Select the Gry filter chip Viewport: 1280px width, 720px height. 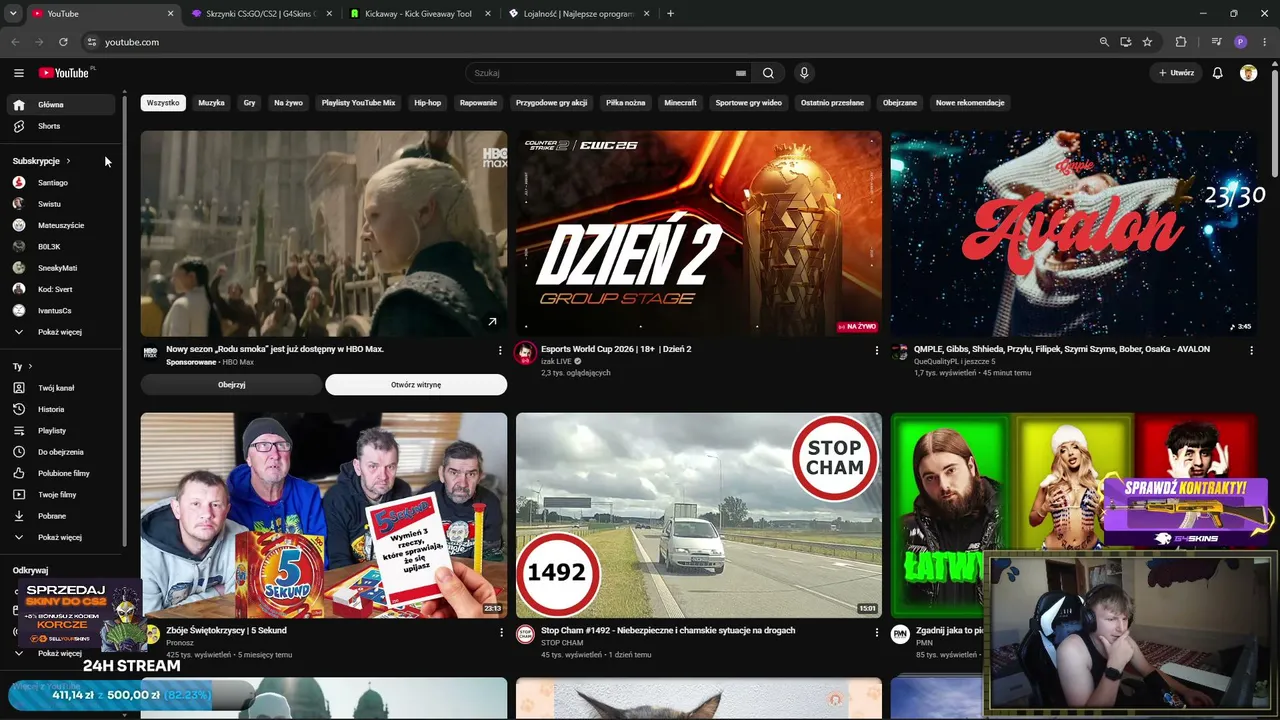click(250, 103)
